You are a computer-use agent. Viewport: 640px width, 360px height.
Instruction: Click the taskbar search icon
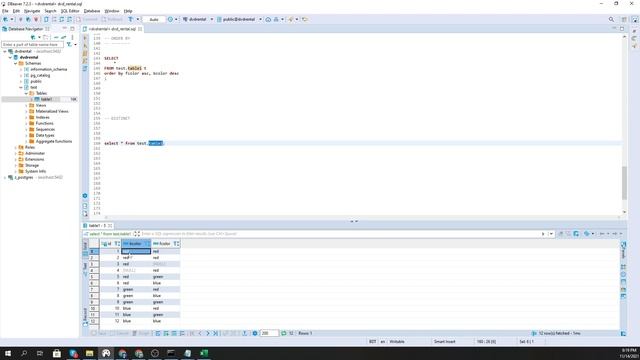[24, 353]
